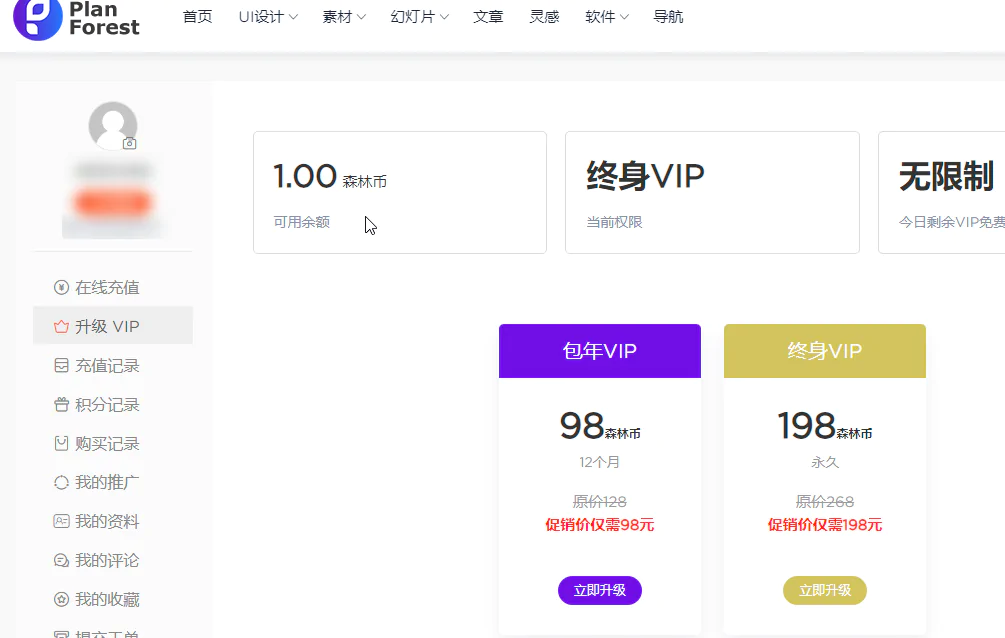Click the red 促销价仅需98元 text
1005x638 pixels.
point(599,525)
